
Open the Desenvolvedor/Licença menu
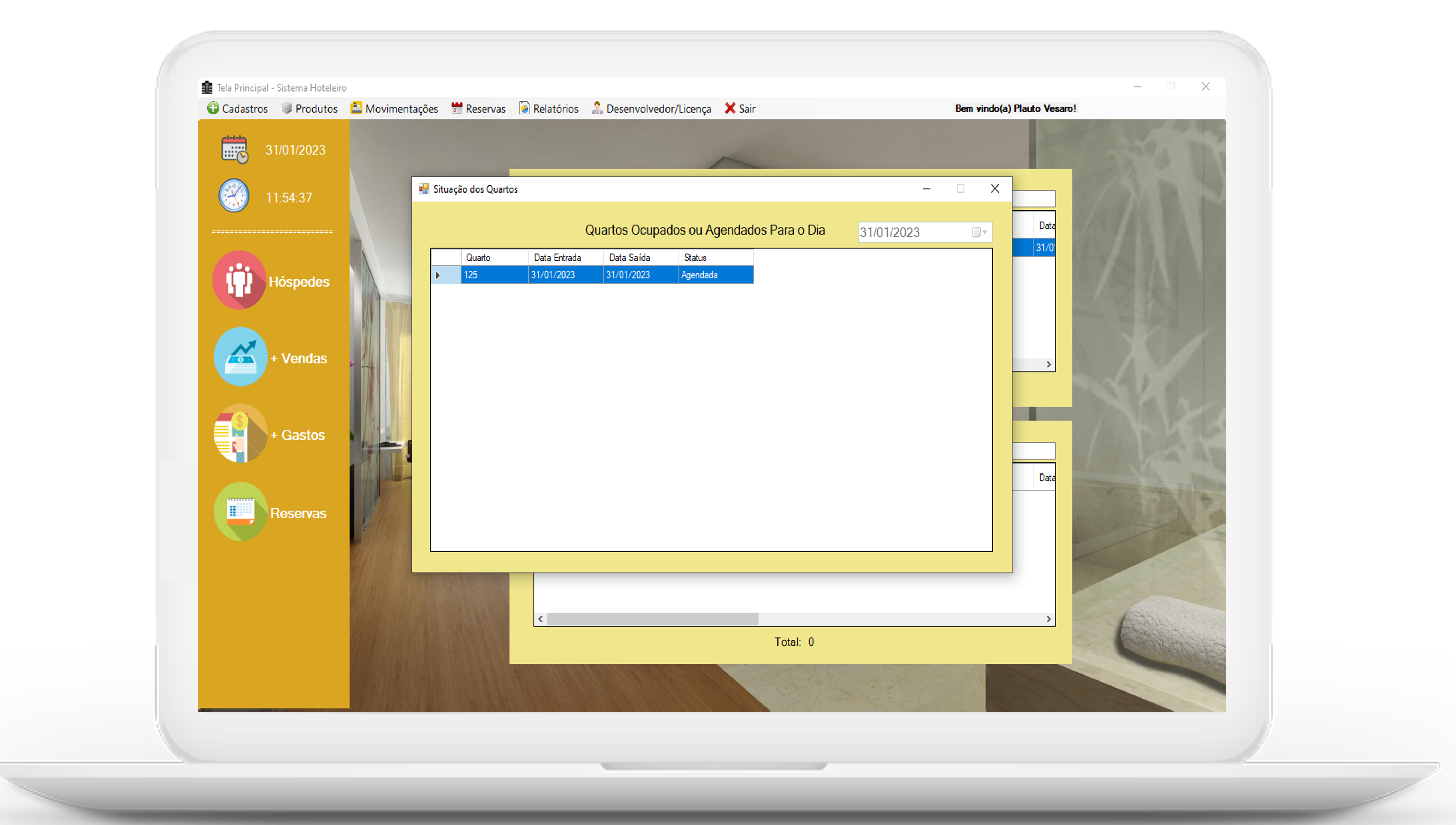point(651,108)
